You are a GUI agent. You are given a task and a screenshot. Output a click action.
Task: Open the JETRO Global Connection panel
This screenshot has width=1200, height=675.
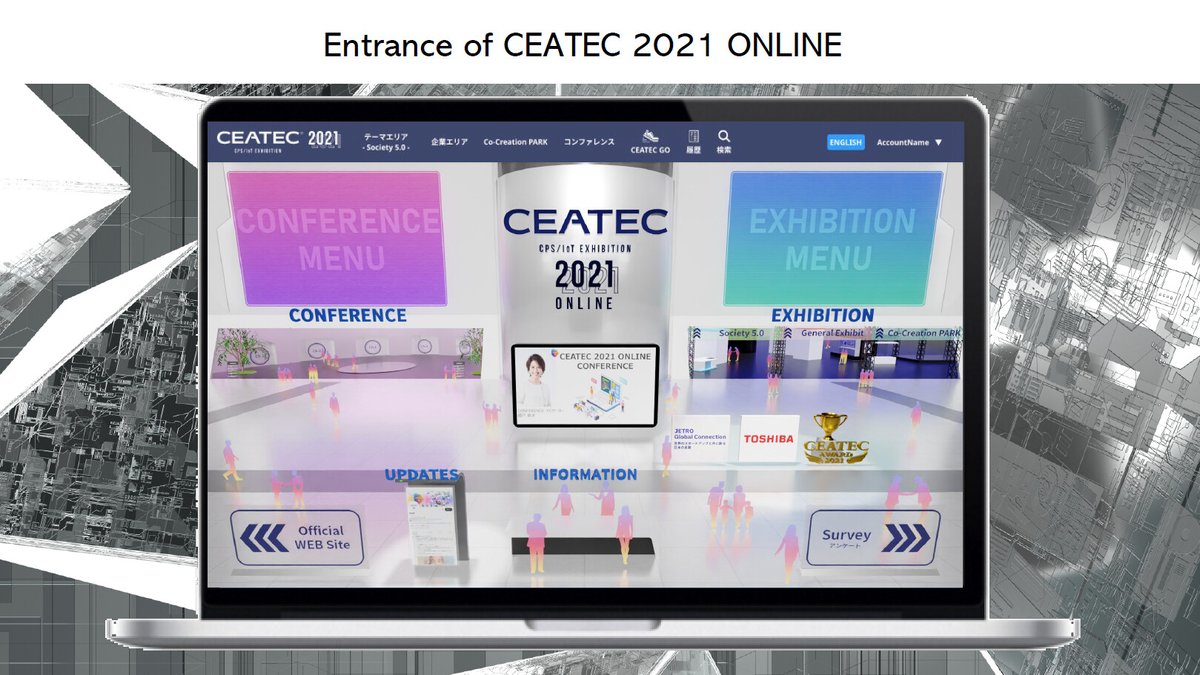pyautogui.click(x=700, y=439)
